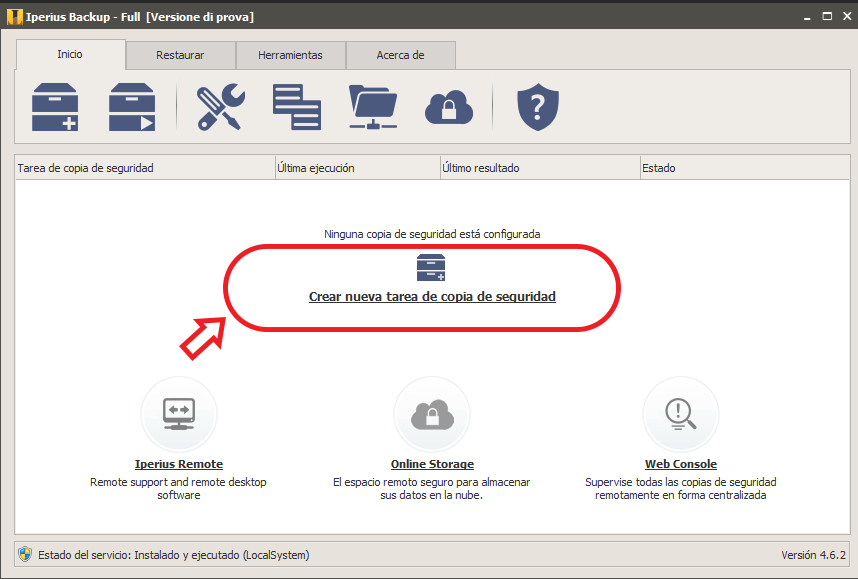Image resolution: width=858 pixels, height=579 pixels.
Task: Click the create new backup job toolbar icon
Action: click(55, 107)
